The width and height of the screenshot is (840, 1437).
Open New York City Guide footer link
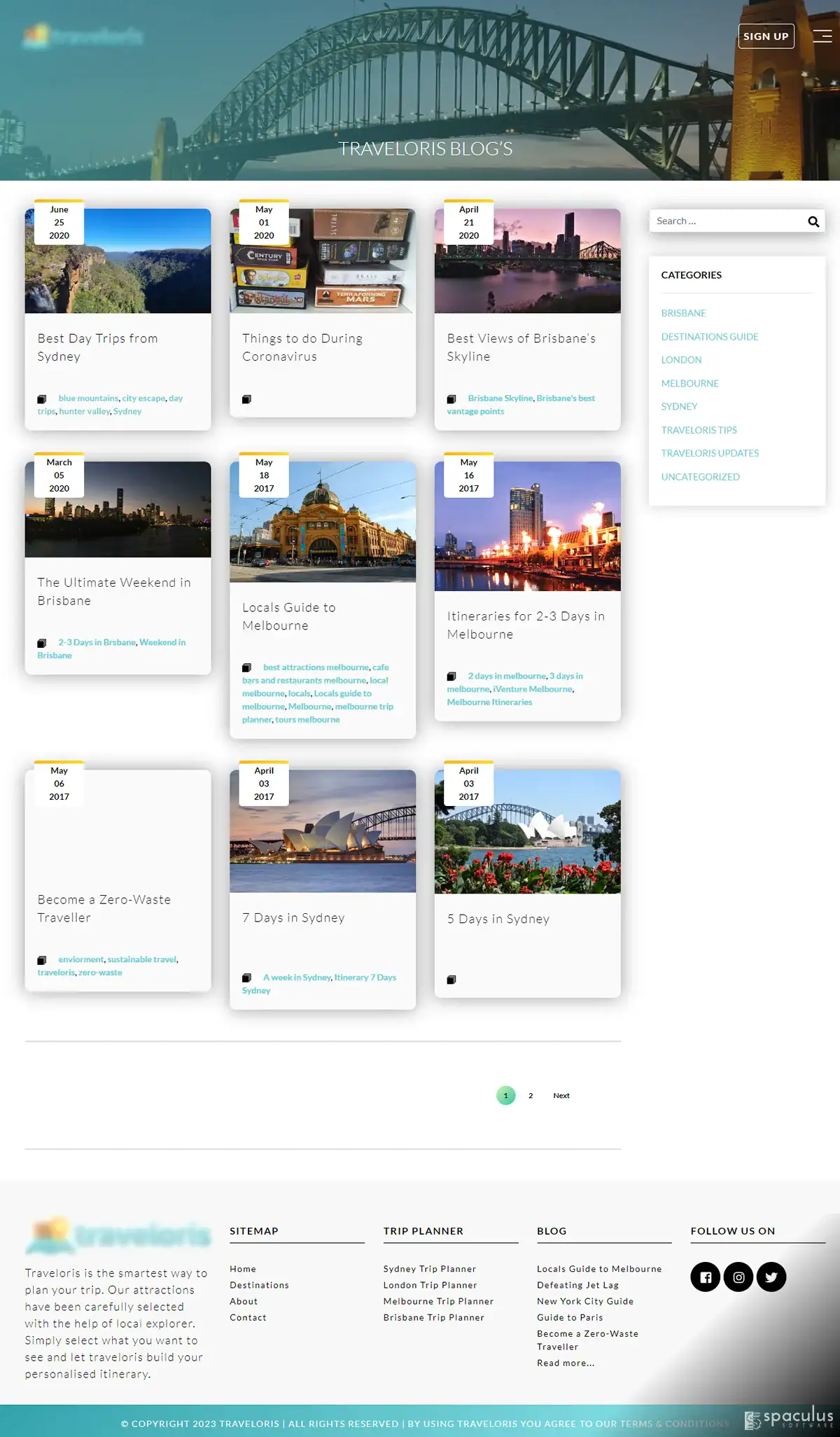coord(585,1301)
